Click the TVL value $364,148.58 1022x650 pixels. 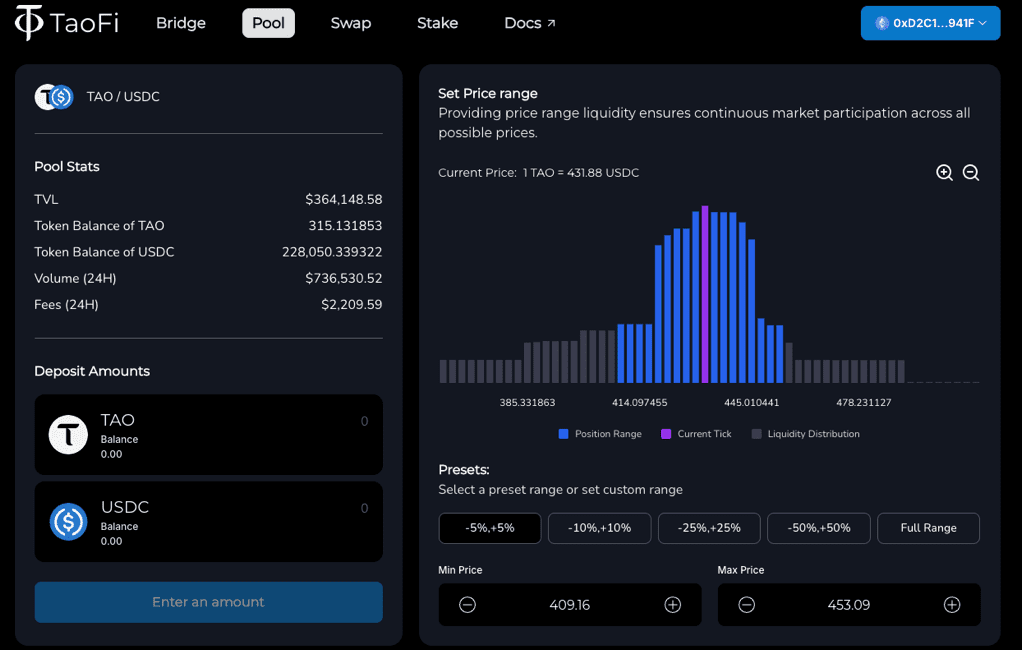343,199
